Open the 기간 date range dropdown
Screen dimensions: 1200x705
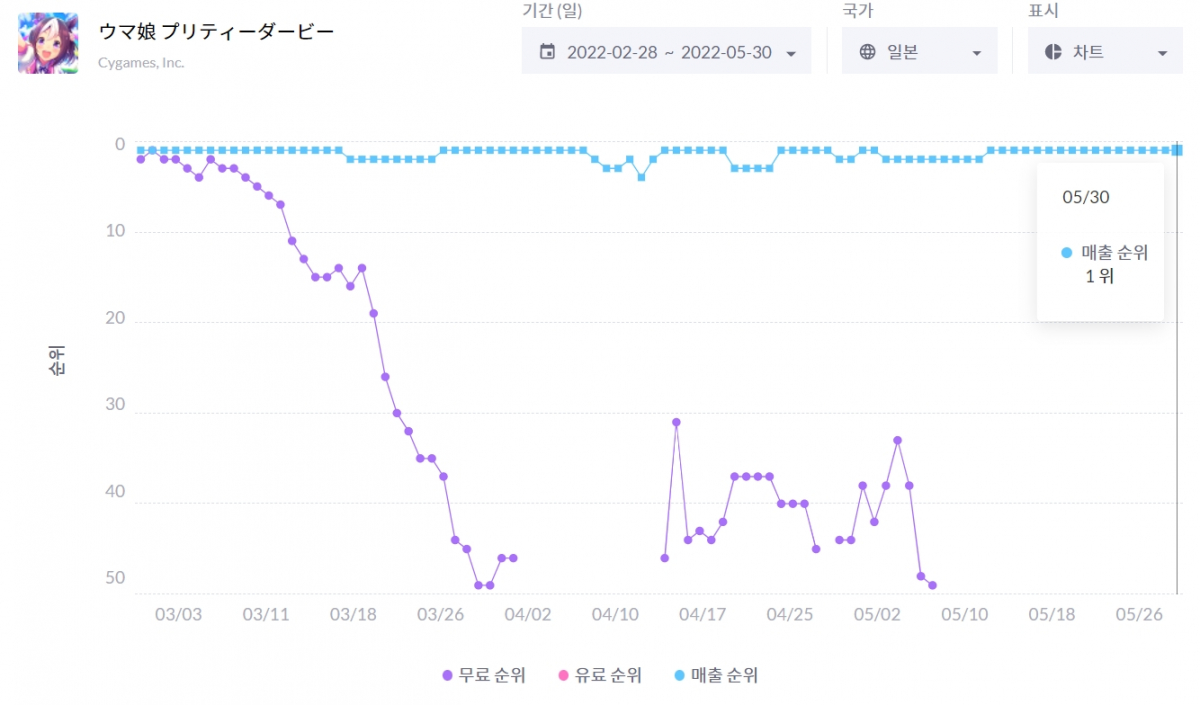click(665, 51)
